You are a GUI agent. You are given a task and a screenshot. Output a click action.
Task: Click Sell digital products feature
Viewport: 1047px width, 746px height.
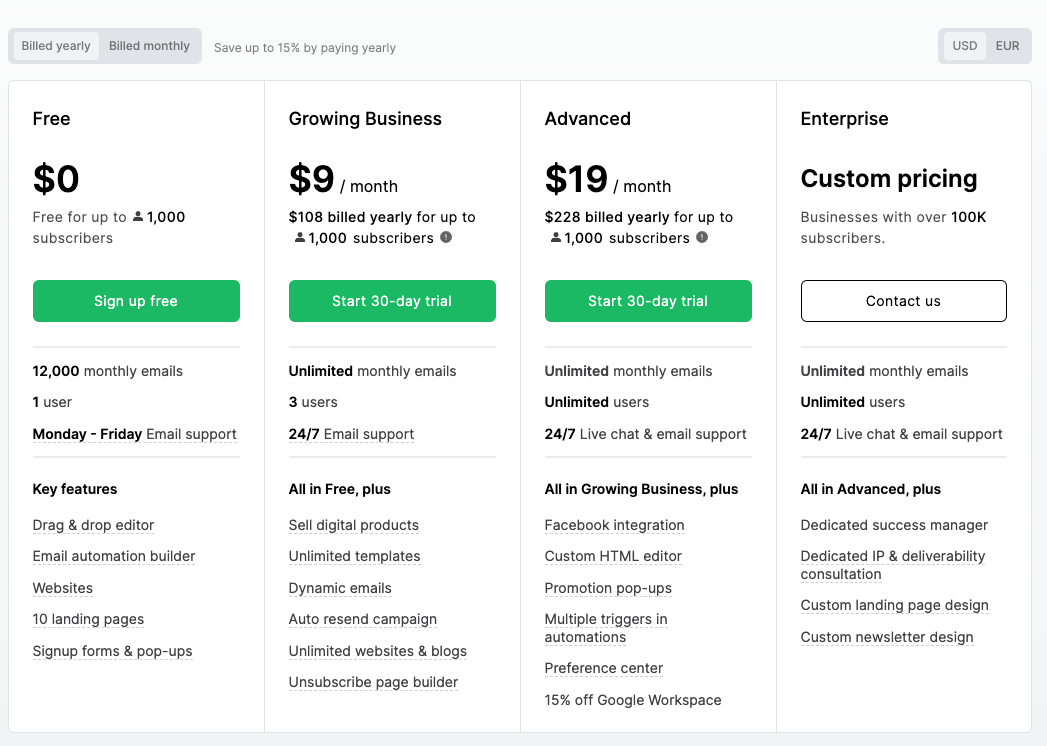(353, 525)
